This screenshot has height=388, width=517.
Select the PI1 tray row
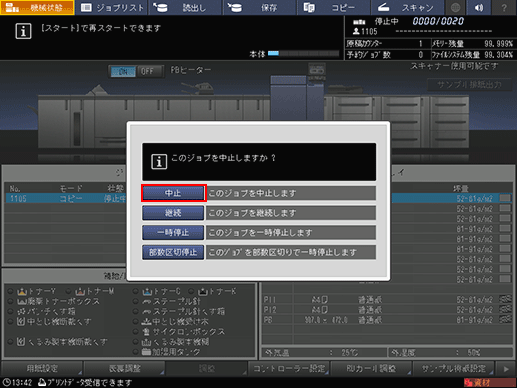point(387,300)
